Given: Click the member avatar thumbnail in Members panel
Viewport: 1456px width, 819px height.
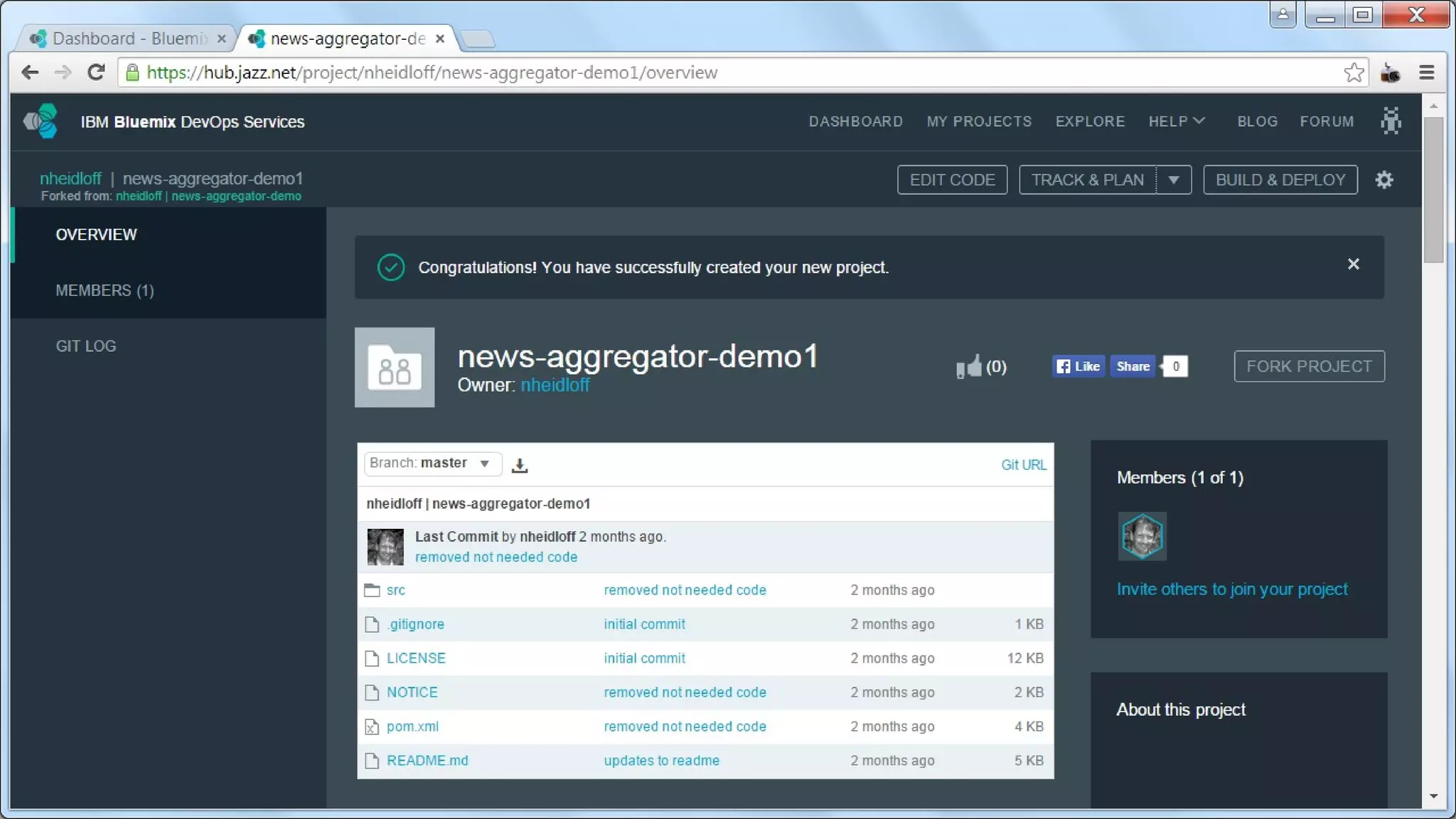Looking at the screenshot, I should point(1142,536).
